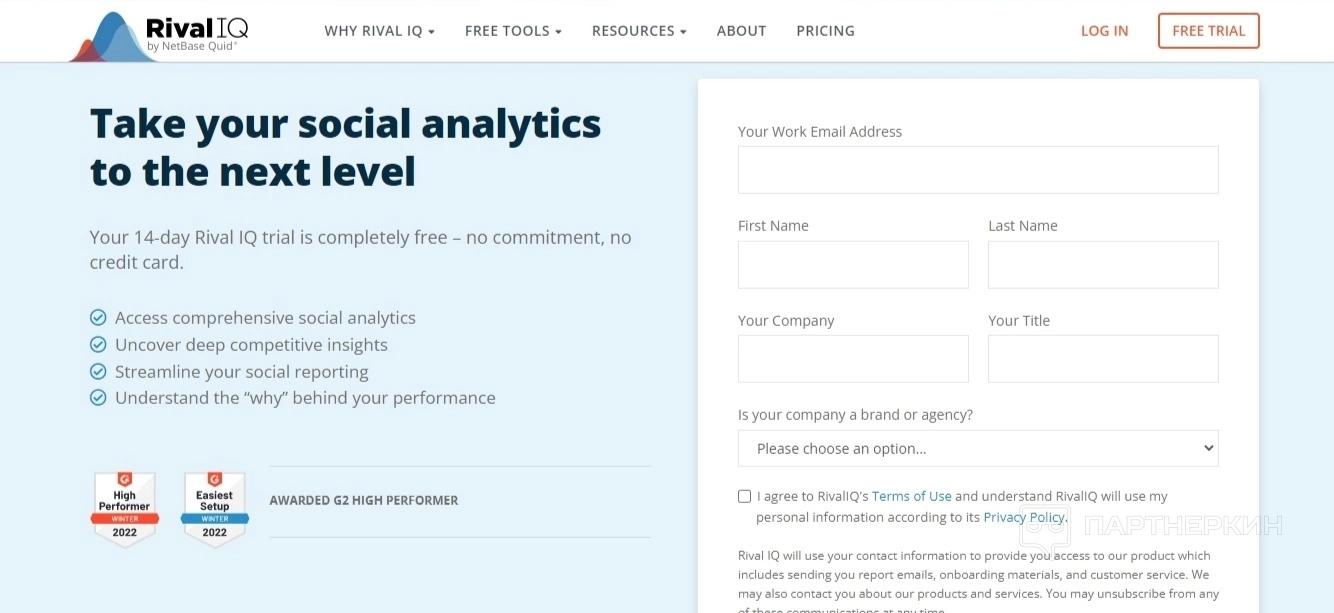The image size is (1334, 613).
Task: Check the Terms of Use agreement checkbox
Action: 744,496
